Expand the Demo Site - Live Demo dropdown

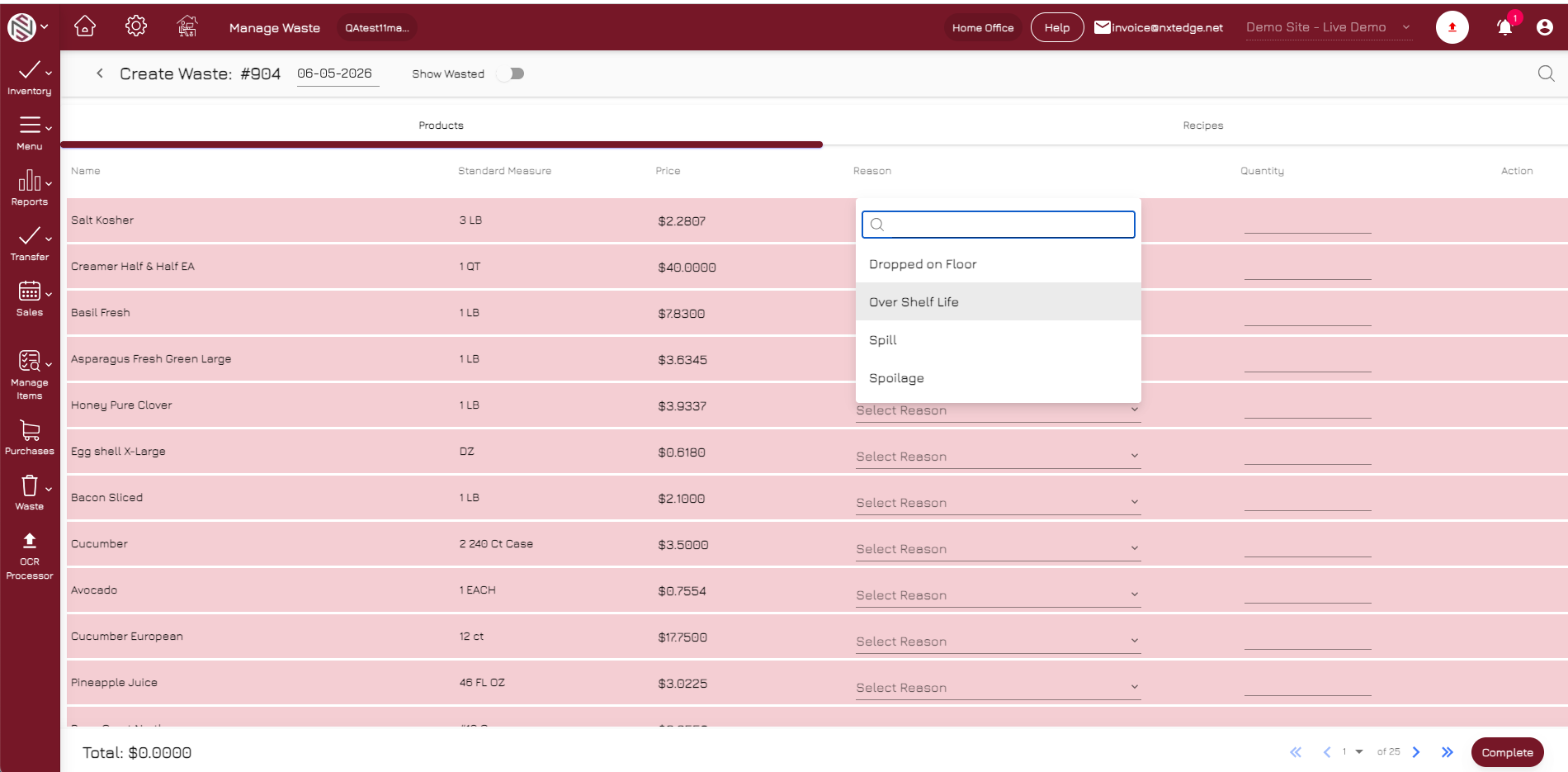1329,27
